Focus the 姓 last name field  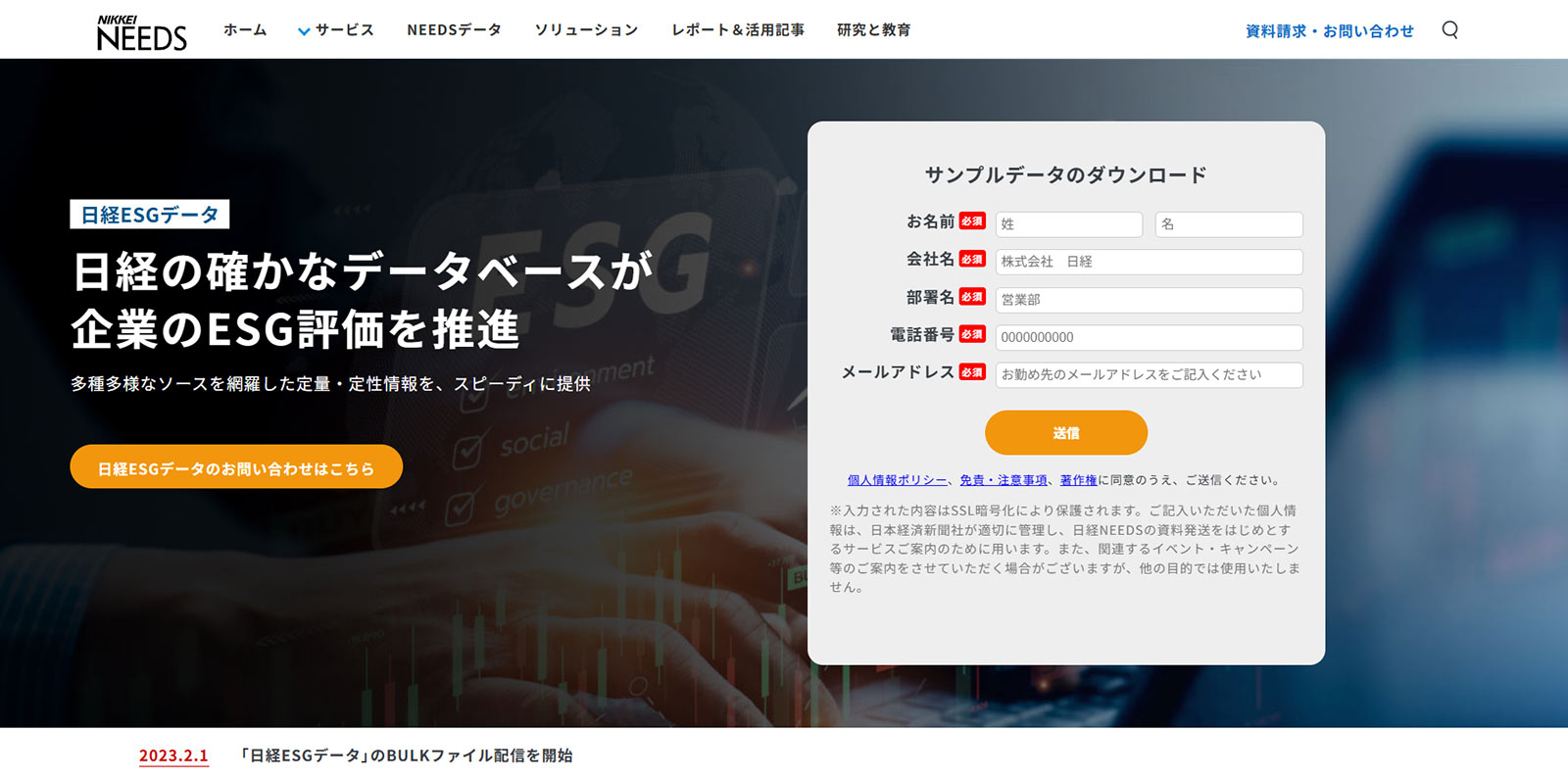pos(1069,224)
